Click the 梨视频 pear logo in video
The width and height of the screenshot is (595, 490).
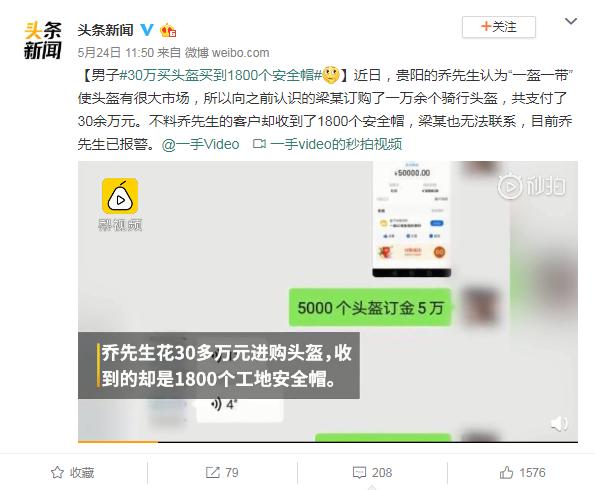[120, 196]
